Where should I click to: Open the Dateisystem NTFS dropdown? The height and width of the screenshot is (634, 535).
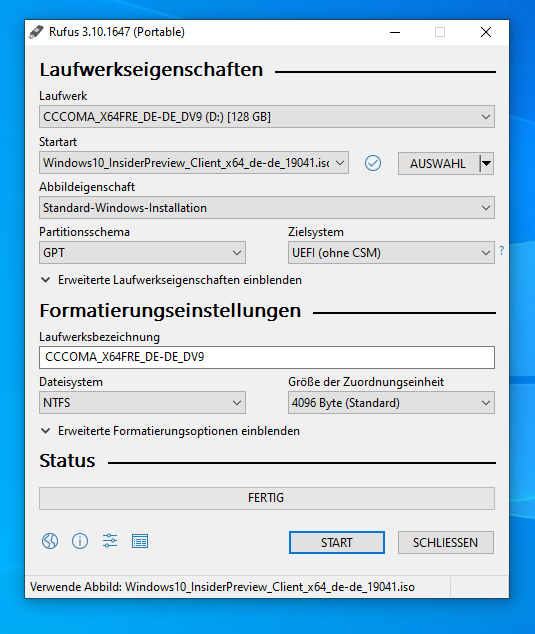click(142, 403)
